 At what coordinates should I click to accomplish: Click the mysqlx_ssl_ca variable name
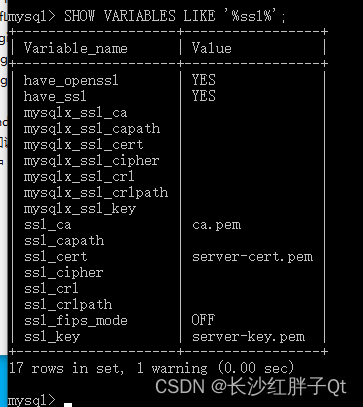coord(75,113)
